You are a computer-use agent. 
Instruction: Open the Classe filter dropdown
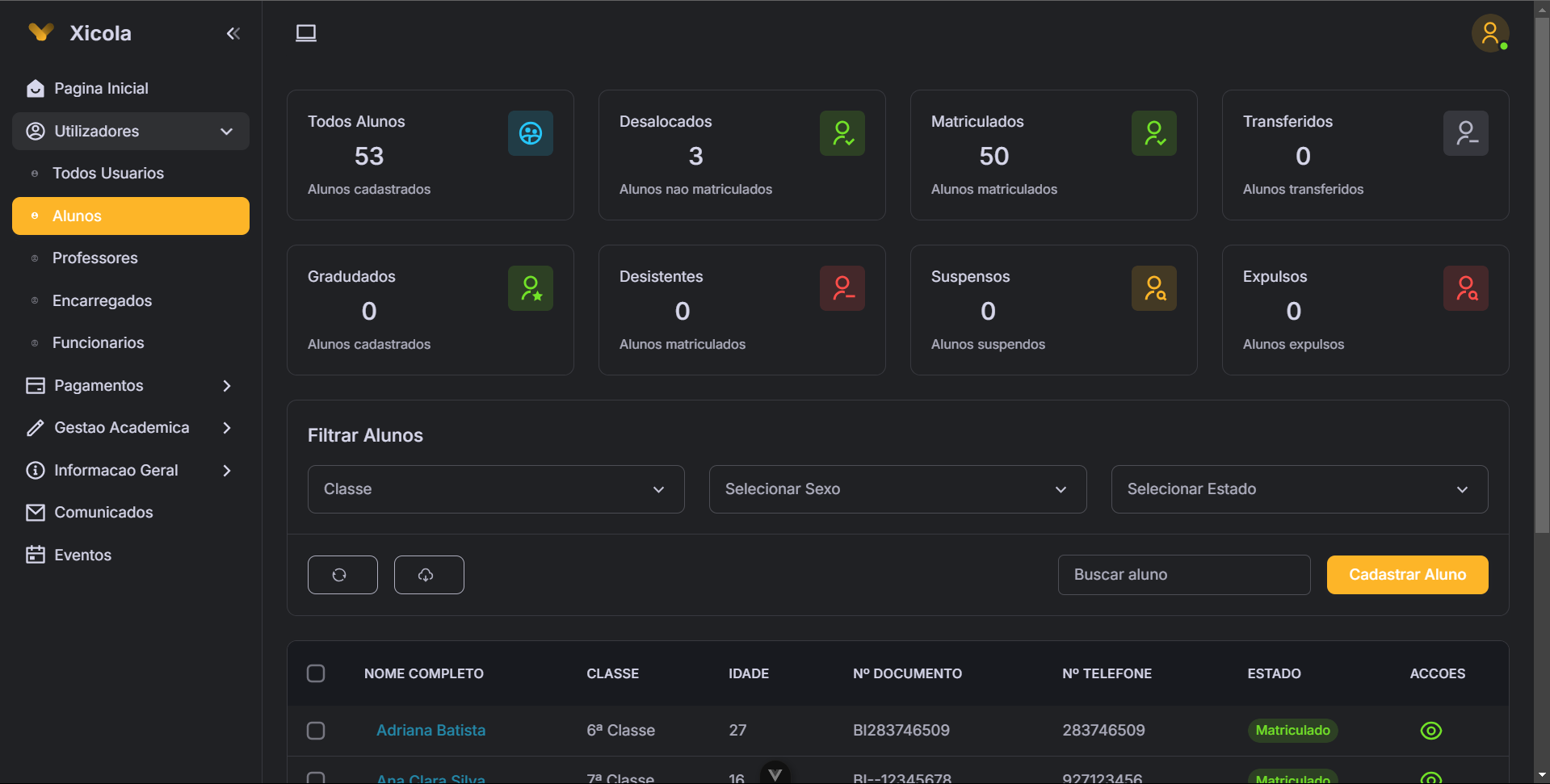pos(495,488)
